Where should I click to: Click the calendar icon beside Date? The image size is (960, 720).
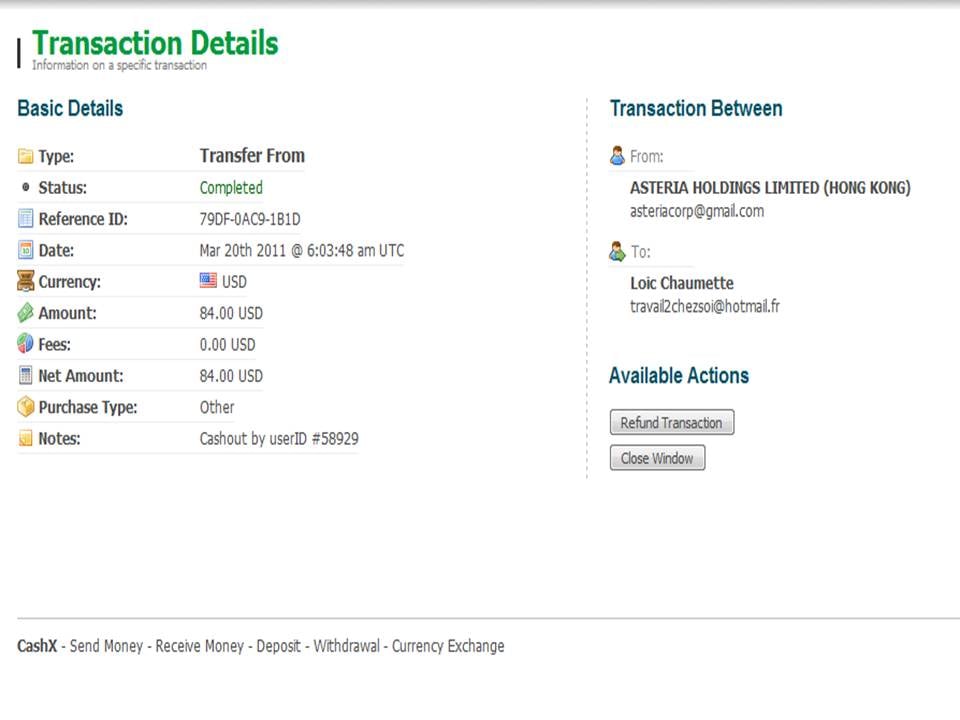(x=25, y=250)
